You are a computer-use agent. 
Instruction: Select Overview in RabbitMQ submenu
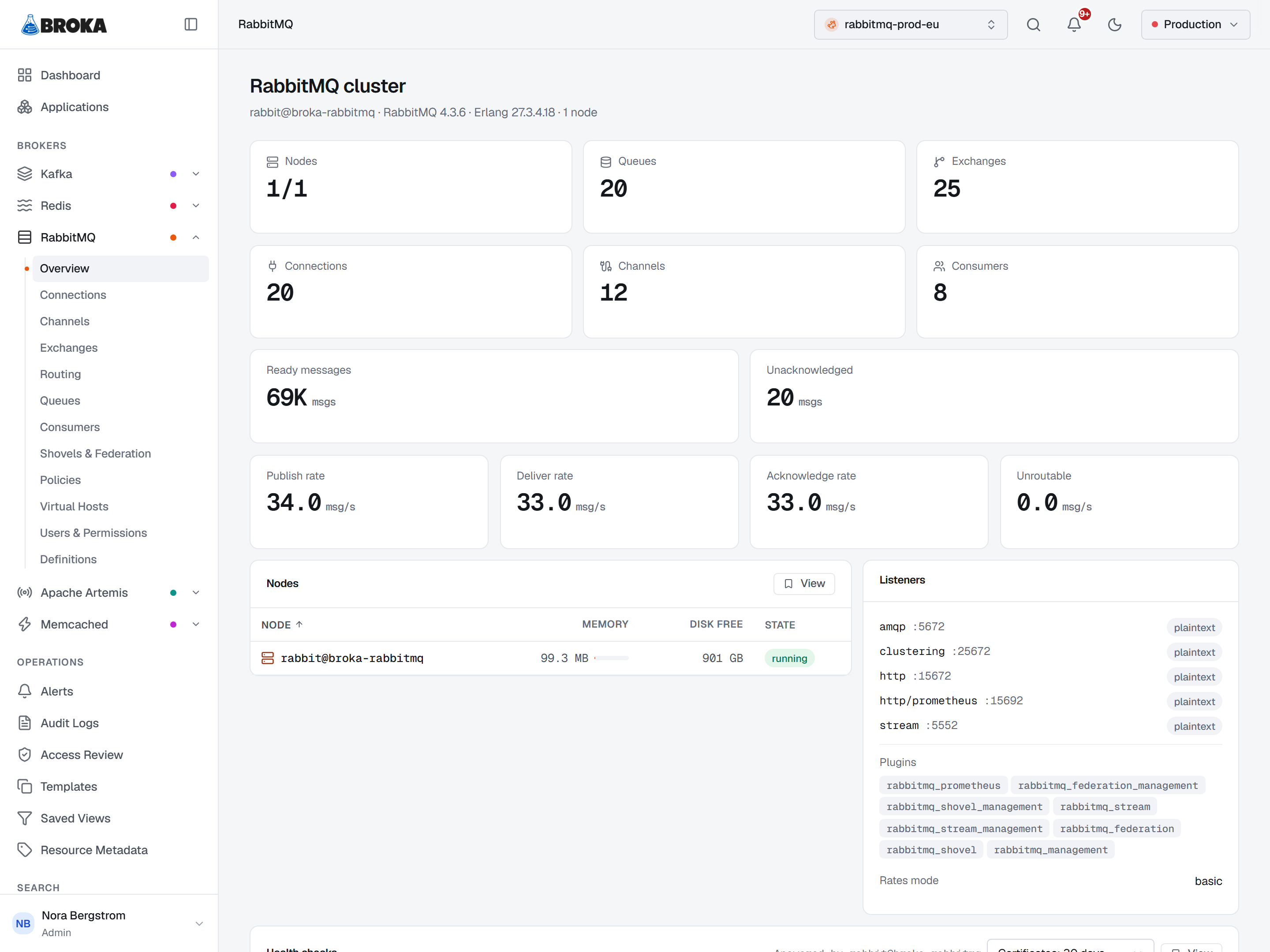point(120,268)
